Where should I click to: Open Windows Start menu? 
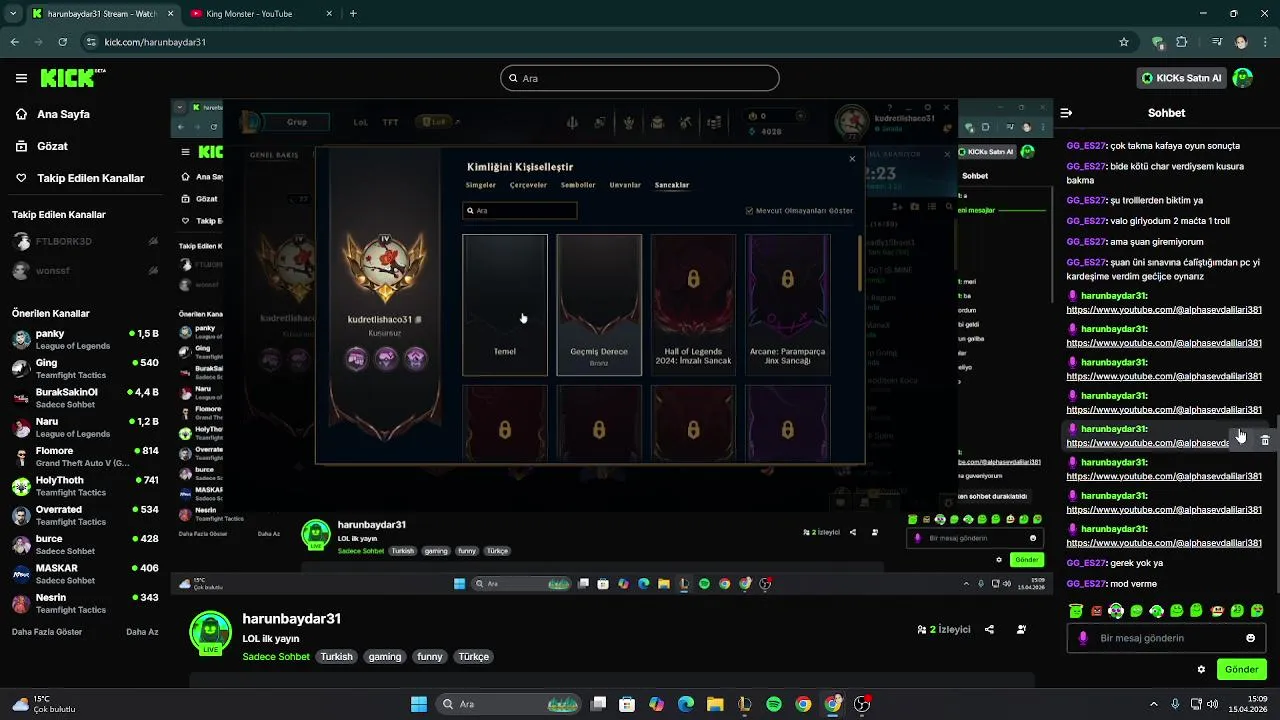(x=419, y=704)
